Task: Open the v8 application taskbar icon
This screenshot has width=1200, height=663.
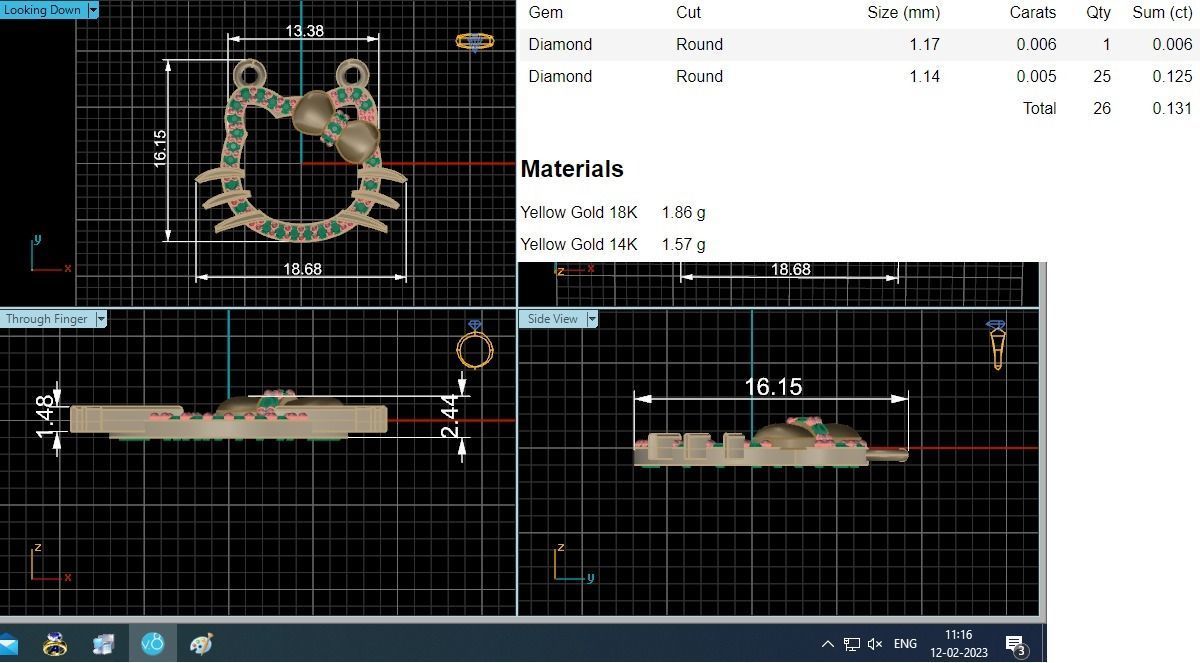Action: [x=152, y=644]
